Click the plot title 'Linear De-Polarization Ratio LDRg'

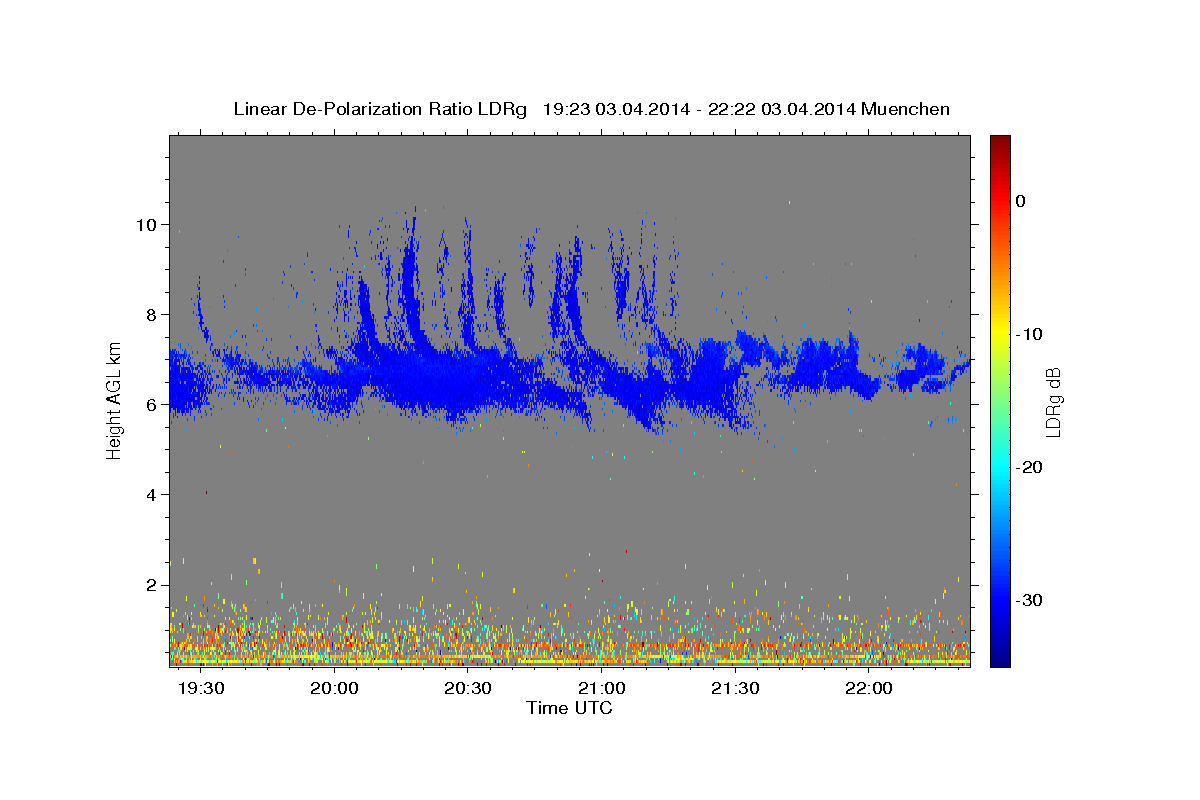click(380, 109)
